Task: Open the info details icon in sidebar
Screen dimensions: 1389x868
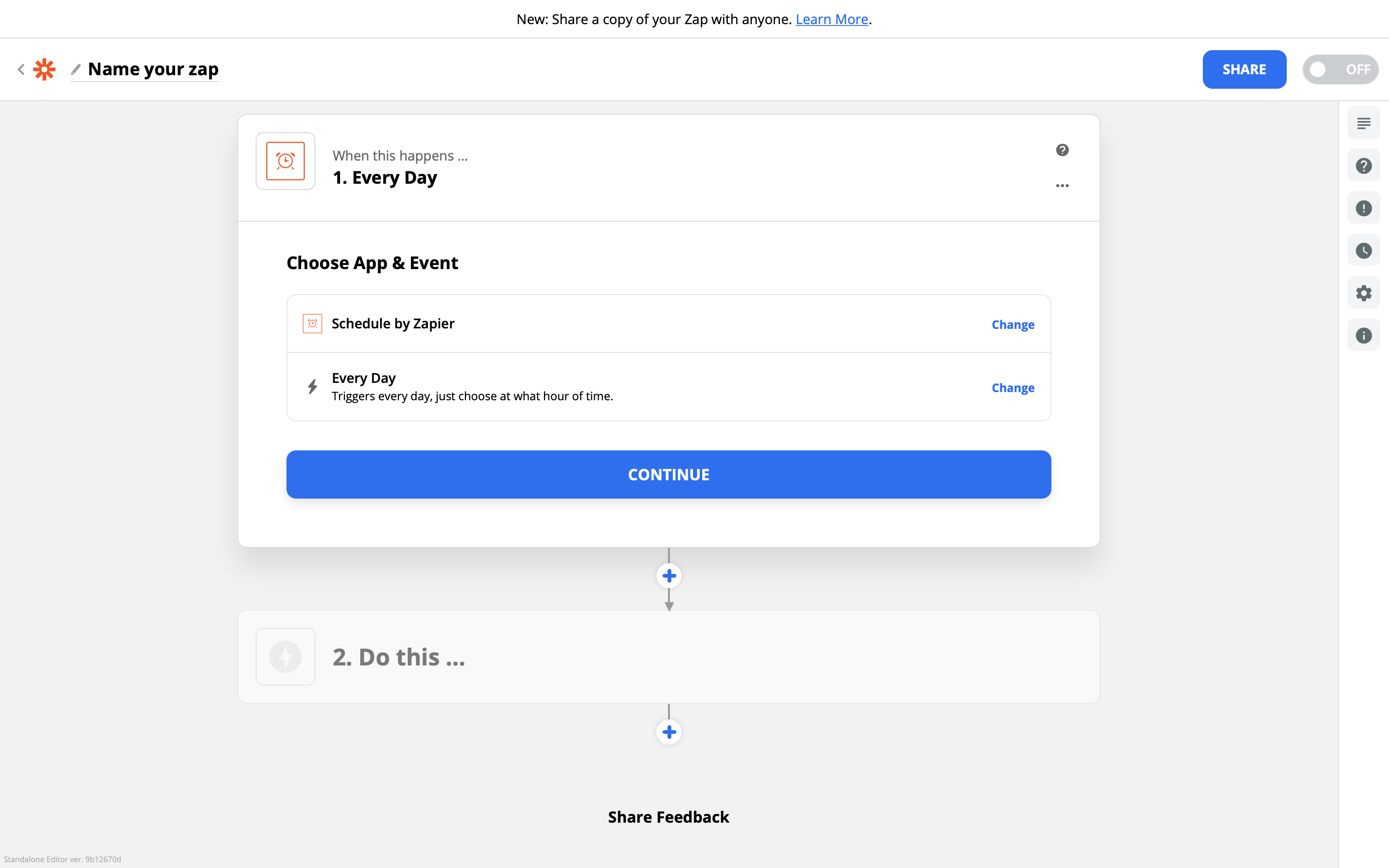Action: coord(1363,336)
